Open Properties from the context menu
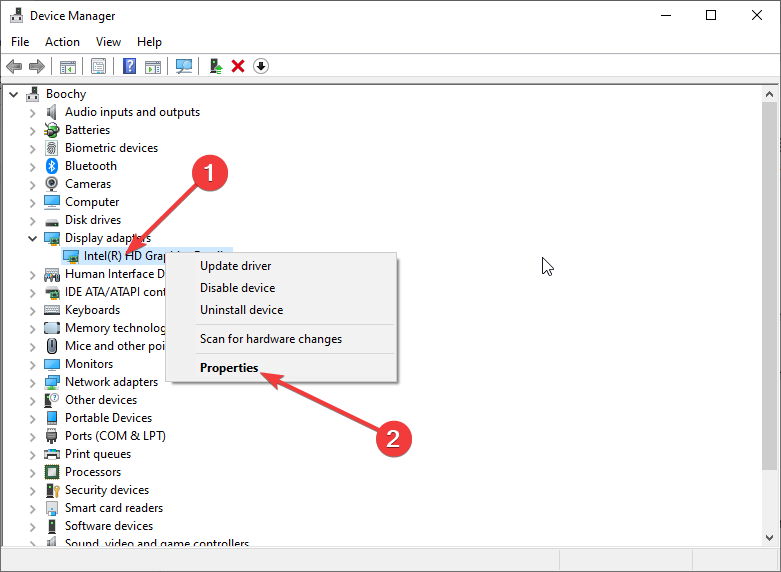 pyautogui.click(x=281, y=368)
